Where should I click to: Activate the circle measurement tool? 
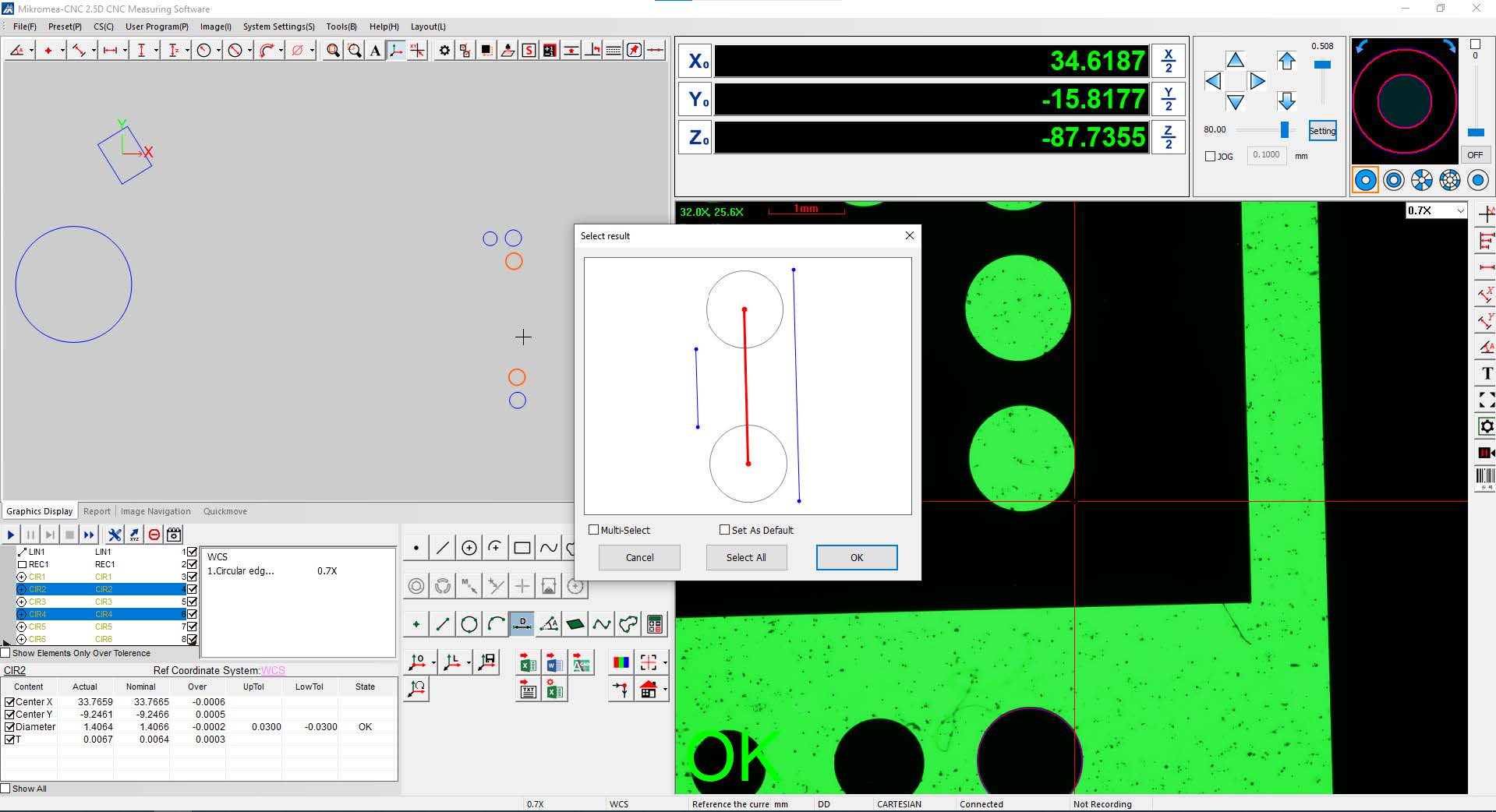(204, 49)
